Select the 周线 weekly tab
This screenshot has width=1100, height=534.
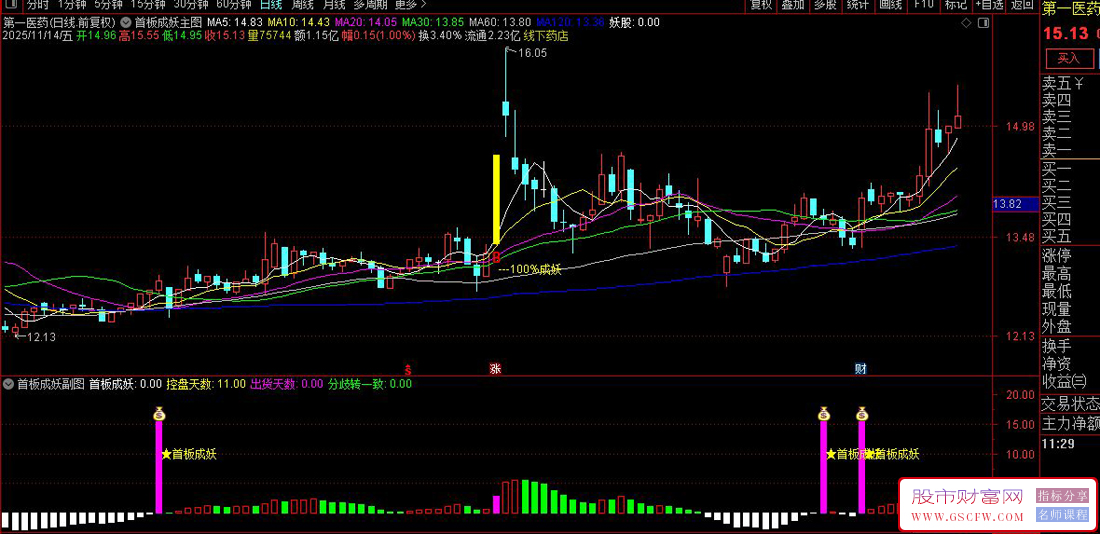[x=303, y=5]
